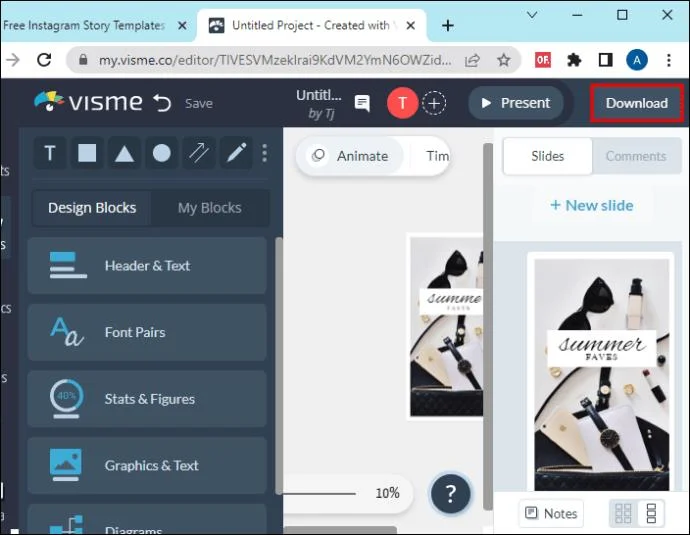Screen dimensions: 690x535
Task: Open the Graphics & Text block
Action: 147,465
